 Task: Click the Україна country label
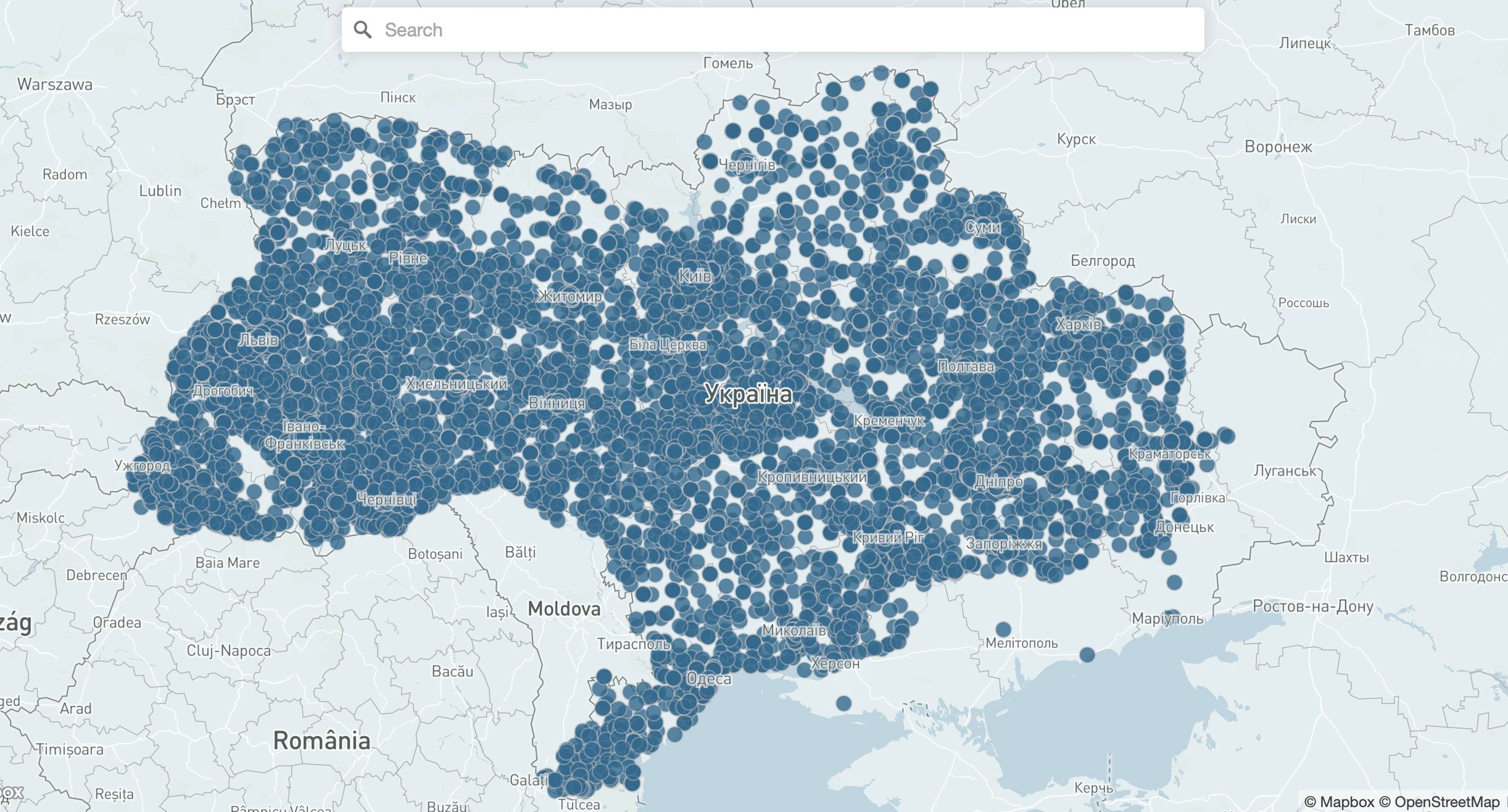(x=748, y=394)
